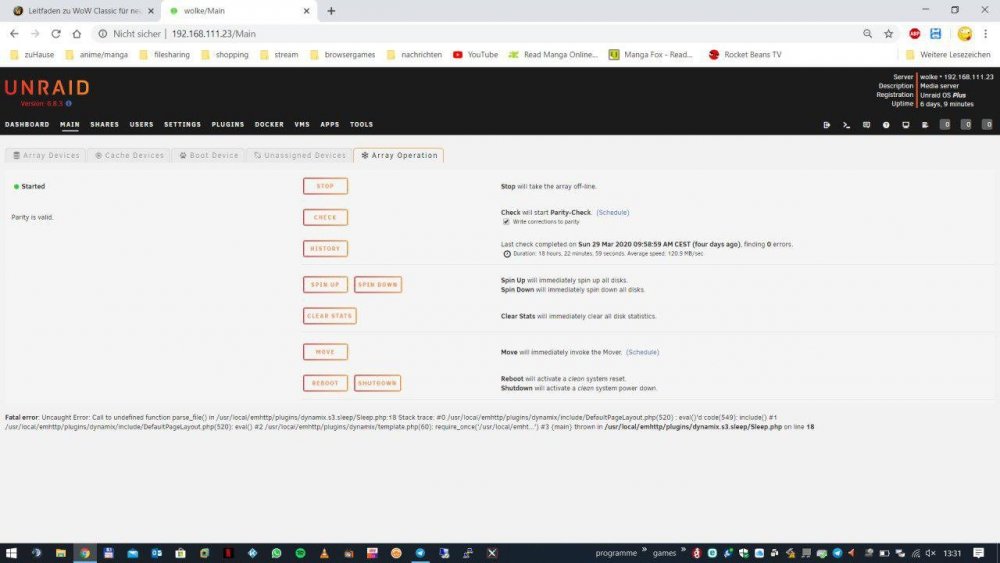Open the Dashboard menu item
This screenshot has width=1000, height=563.
pos(27,125)
